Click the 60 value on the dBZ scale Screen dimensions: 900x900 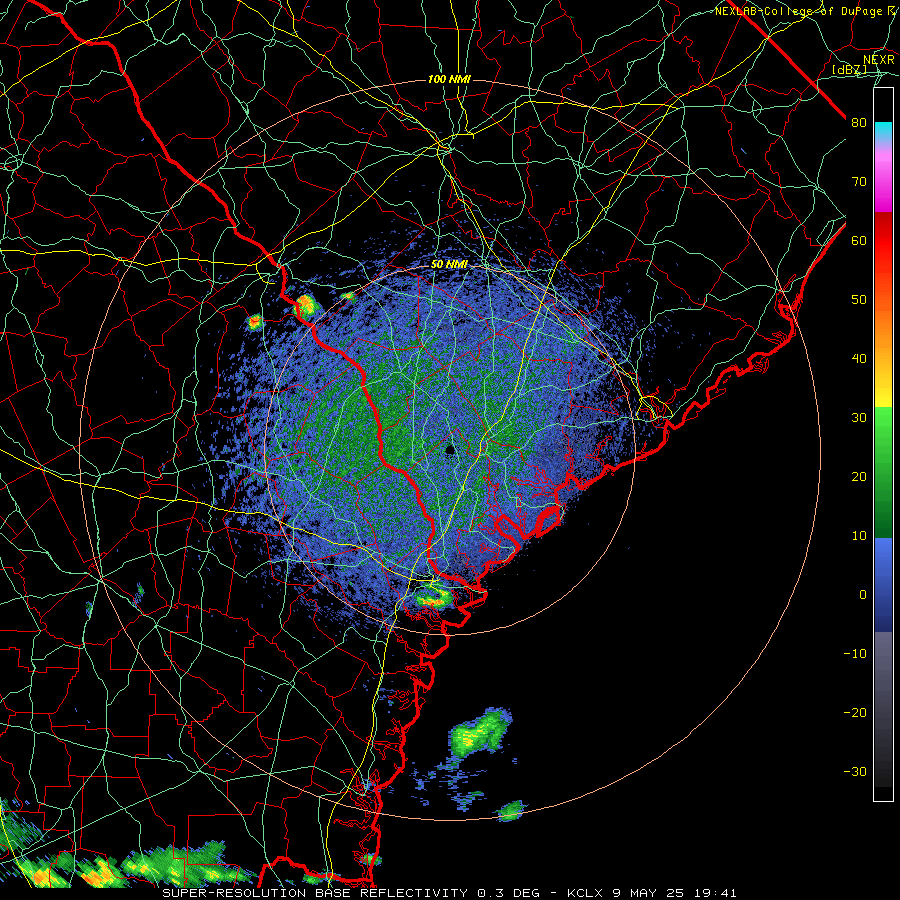coord(859,240)
